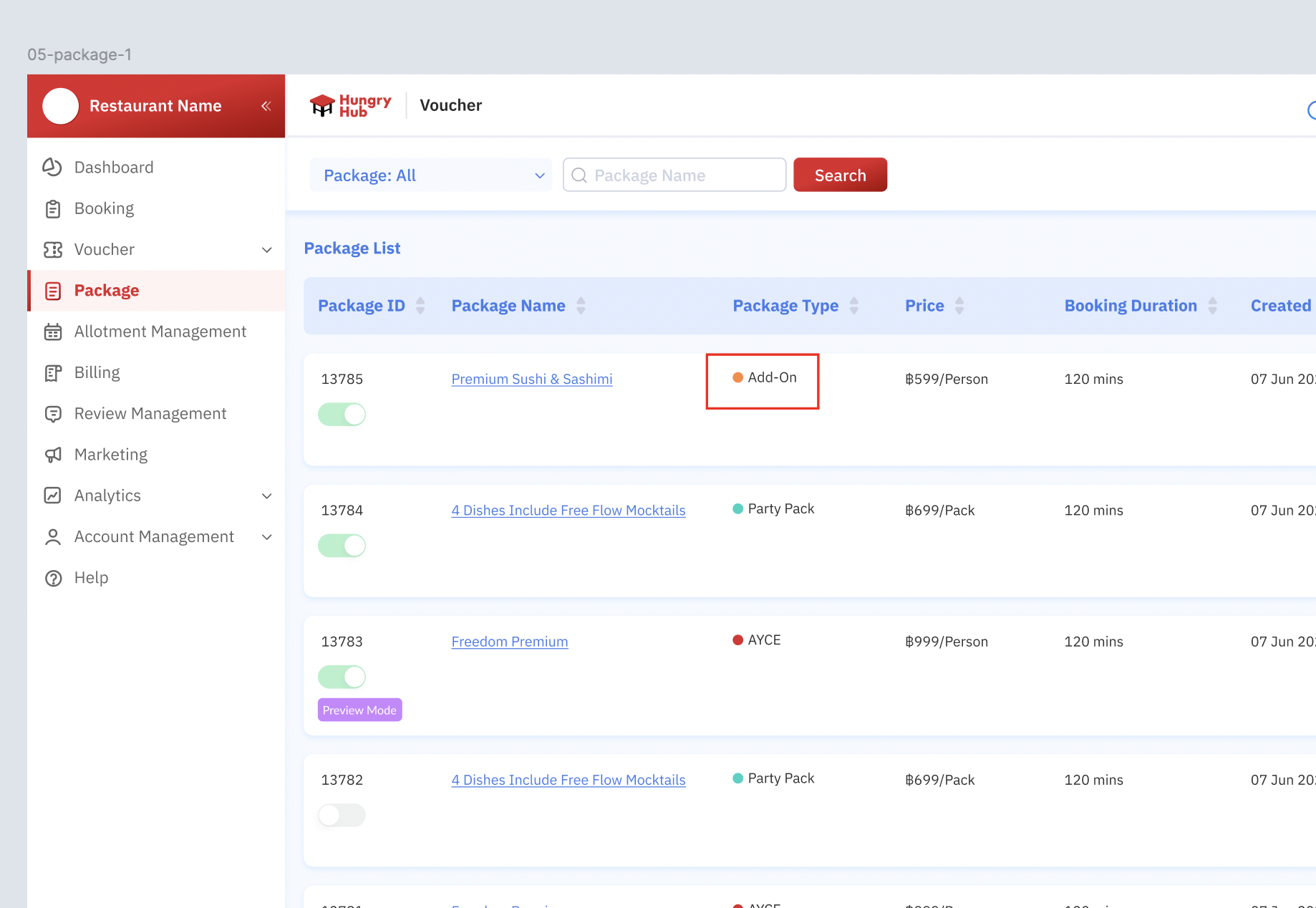Turn off toggle for package 13784
Image resolution: width=1316 pixels, height=908 pixels.
342,546
